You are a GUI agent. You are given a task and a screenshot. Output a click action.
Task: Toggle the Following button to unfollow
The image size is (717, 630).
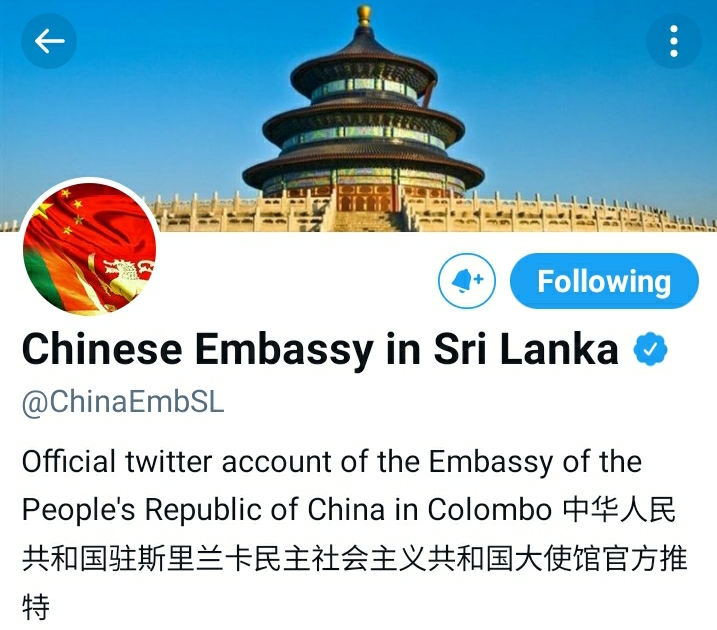pos(604,281)
